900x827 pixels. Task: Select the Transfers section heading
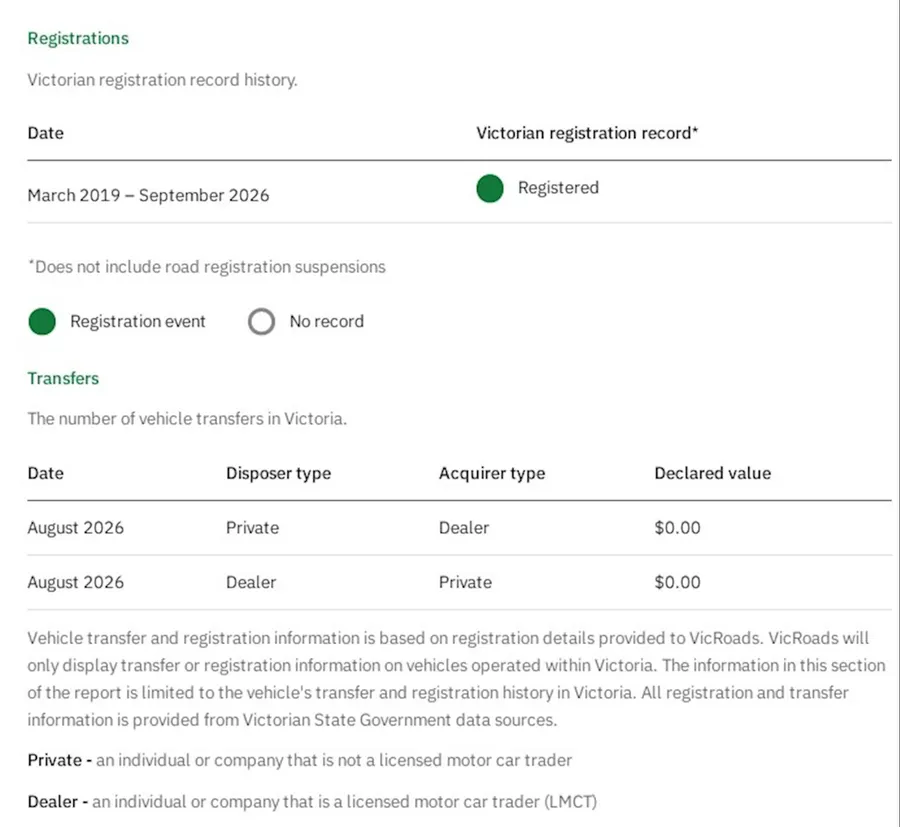click(63, 379)
